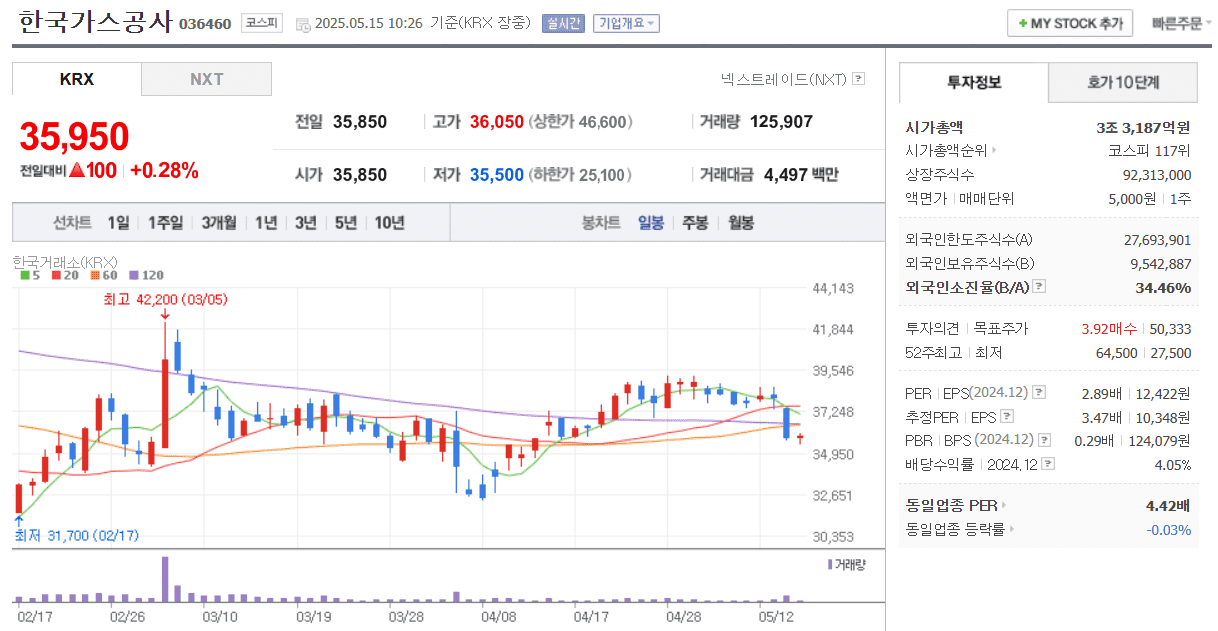Click the 넥스트레이드(NXT) link
The height and width of the screenshot is (631, 1218).
pos(783,79)
